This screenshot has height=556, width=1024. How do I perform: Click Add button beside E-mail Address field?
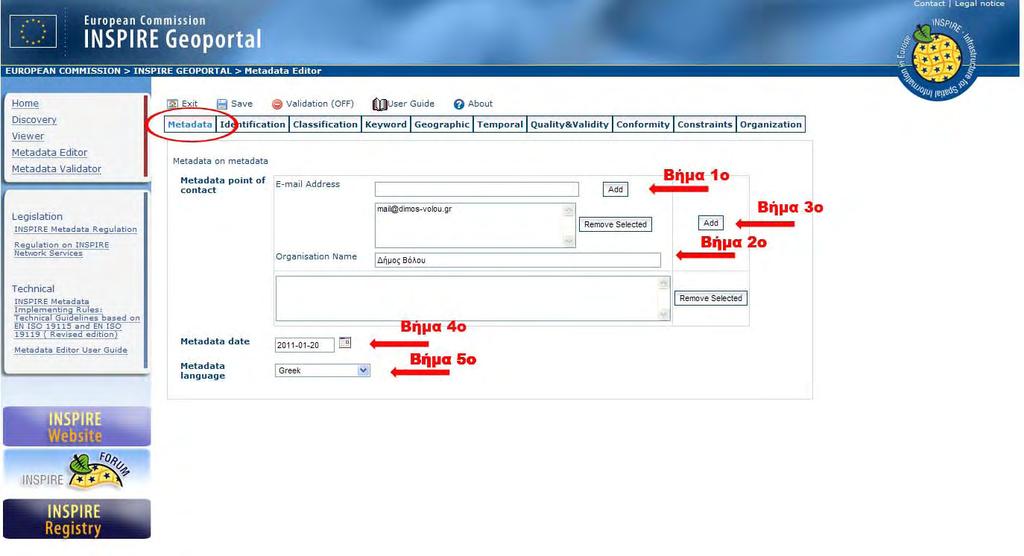coord(615,189)
